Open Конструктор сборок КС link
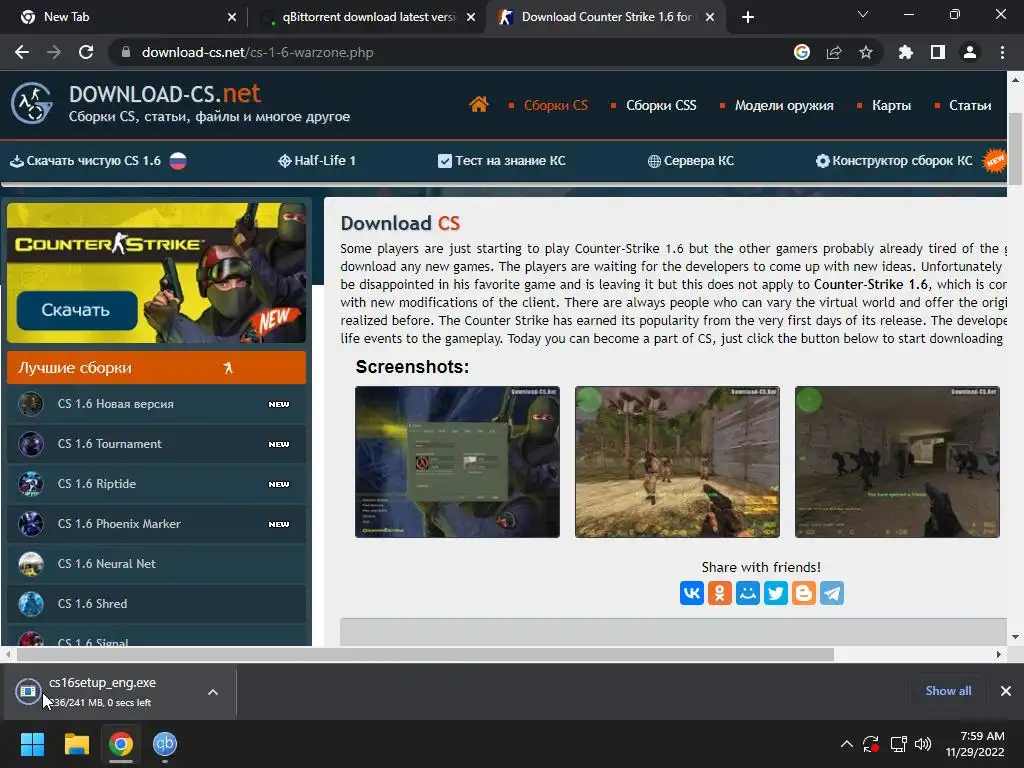Viewport: 1024px width, 768px height. pos(894,161)
